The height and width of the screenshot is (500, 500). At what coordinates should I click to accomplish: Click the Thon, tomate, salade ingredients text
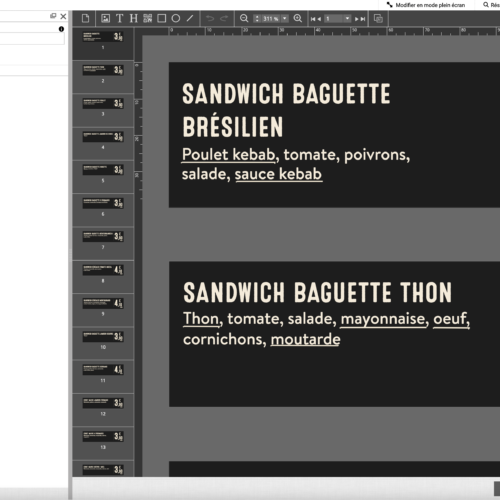click(x=326, y=329)
